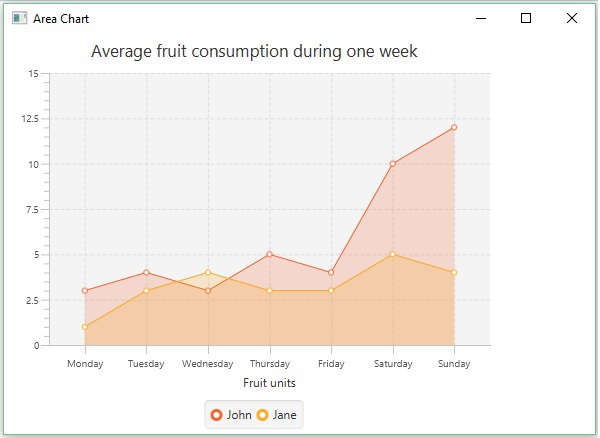Viewport: 600px width, 438px height.
Task: Click Jane's yellow legend symbol
Action: coord(263,415)
